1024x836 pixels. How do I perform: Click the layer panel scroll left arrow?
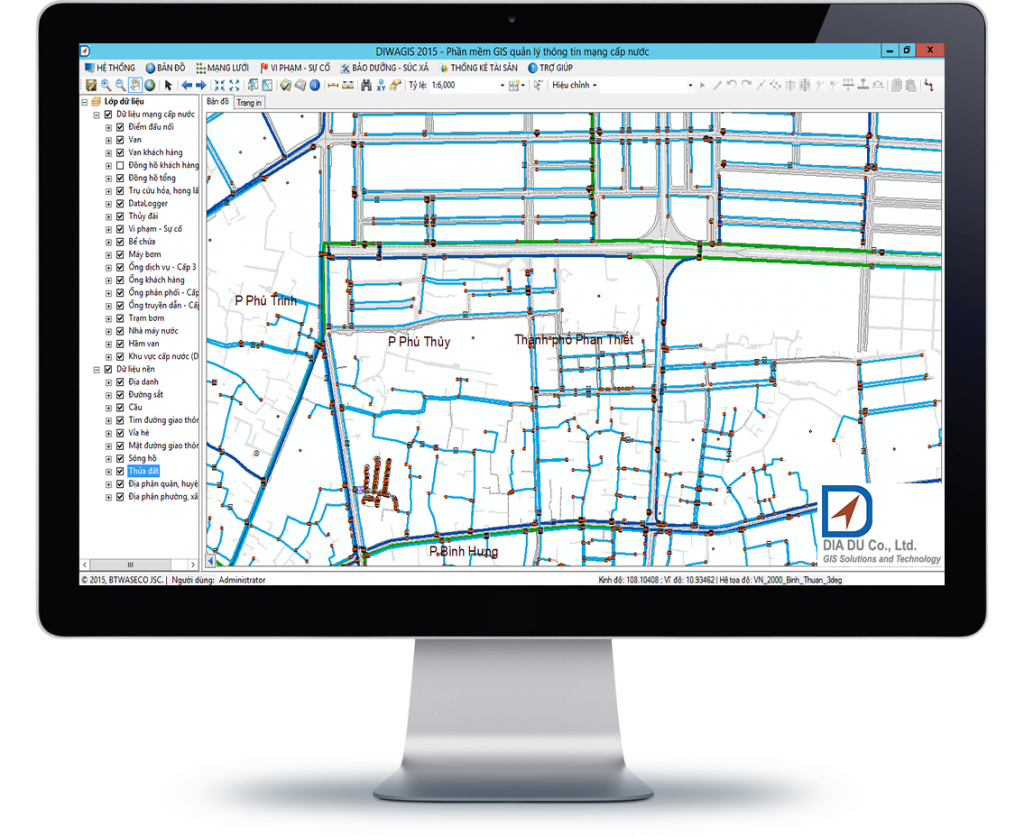coord(84,564)
